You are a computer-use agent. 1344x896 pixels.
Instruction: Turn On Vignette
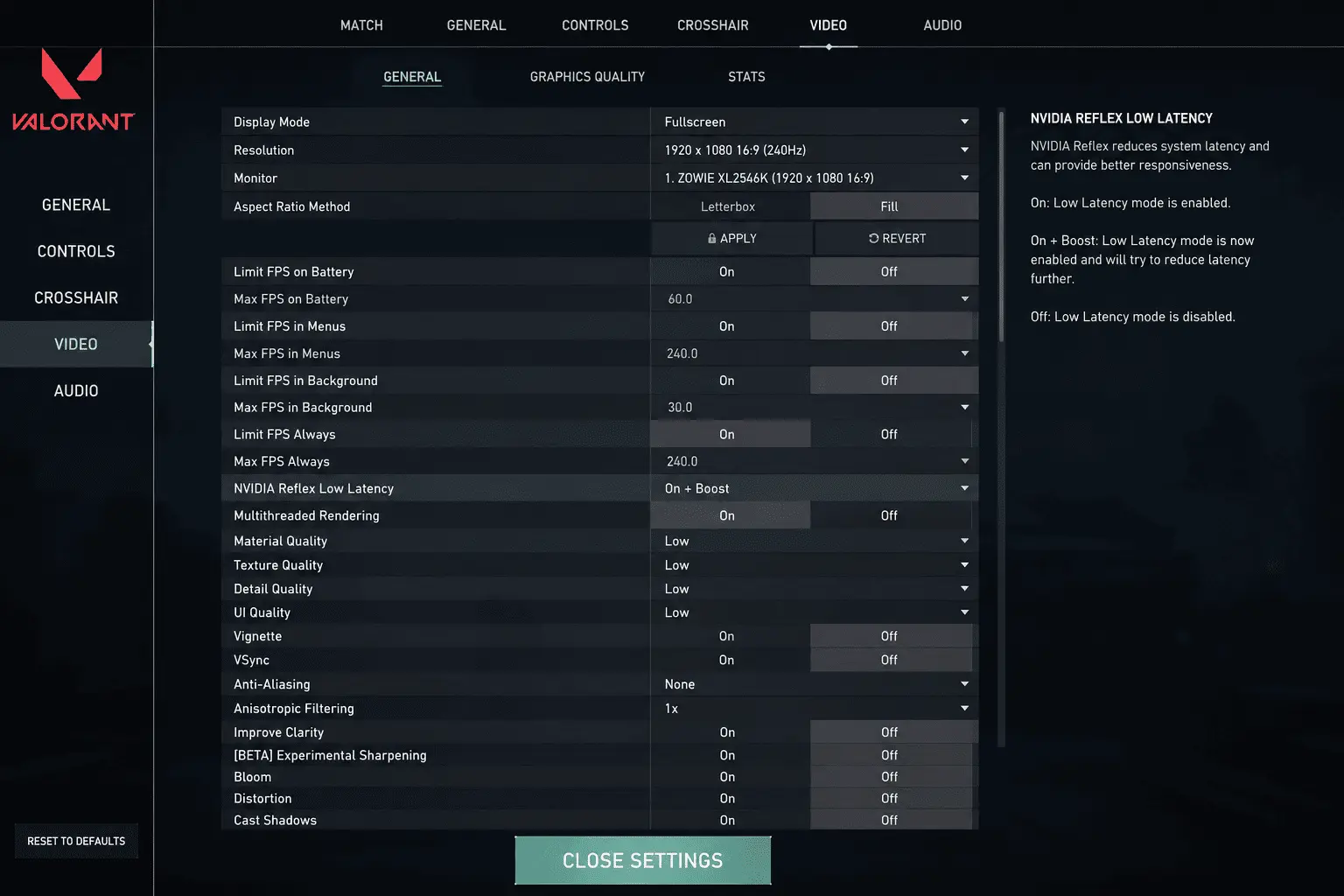pyautogui.click(x=730, y=636)
